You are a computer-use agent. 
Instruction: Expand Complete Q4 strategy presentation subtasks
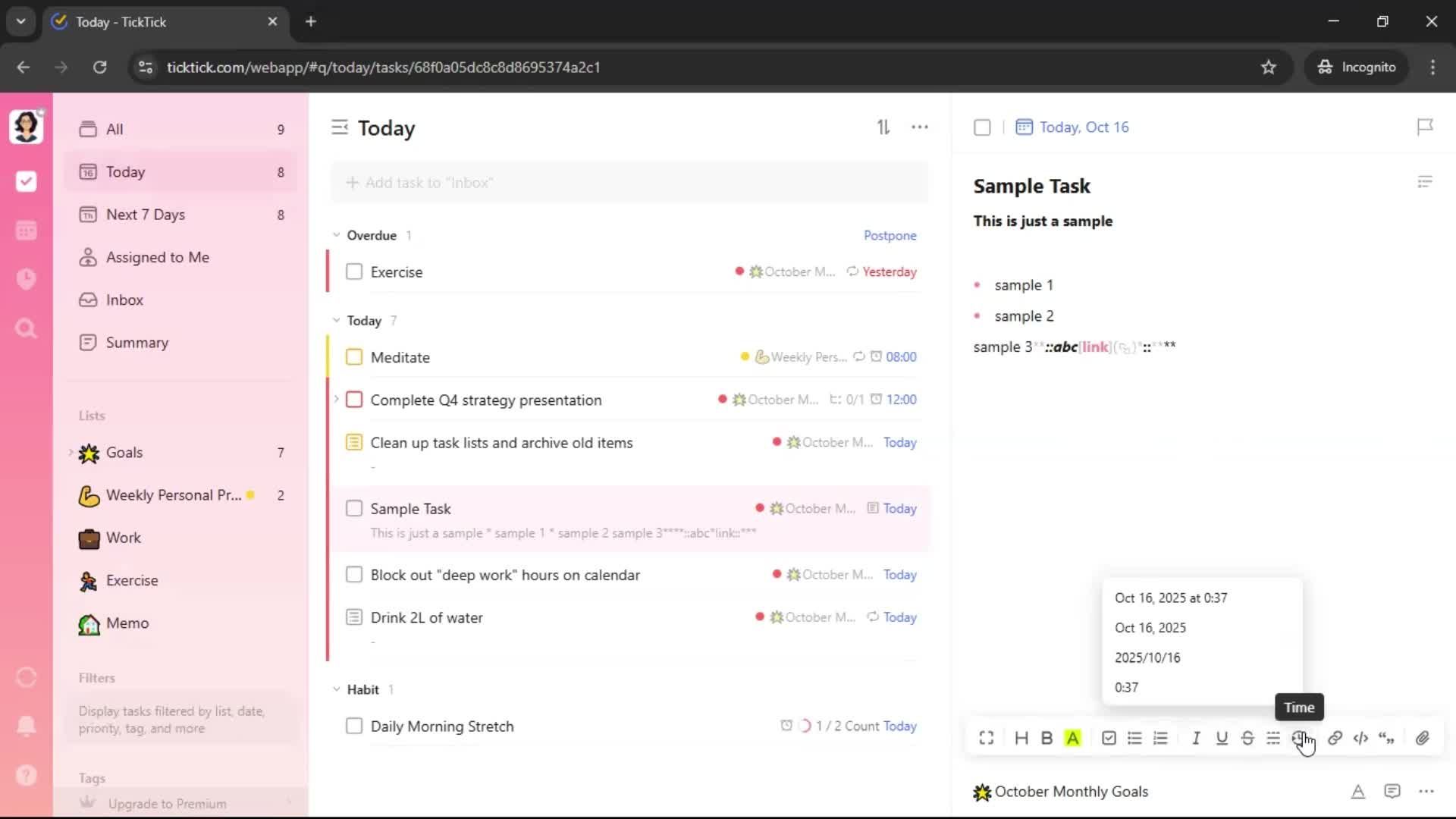(x=337, y=399)
